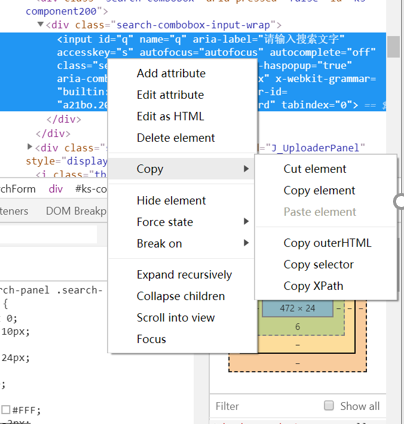Image resolution: width=404 pixels, height=424 pixels.
Task: Click the Break on submenu arrow
Action: coord(246,243)
